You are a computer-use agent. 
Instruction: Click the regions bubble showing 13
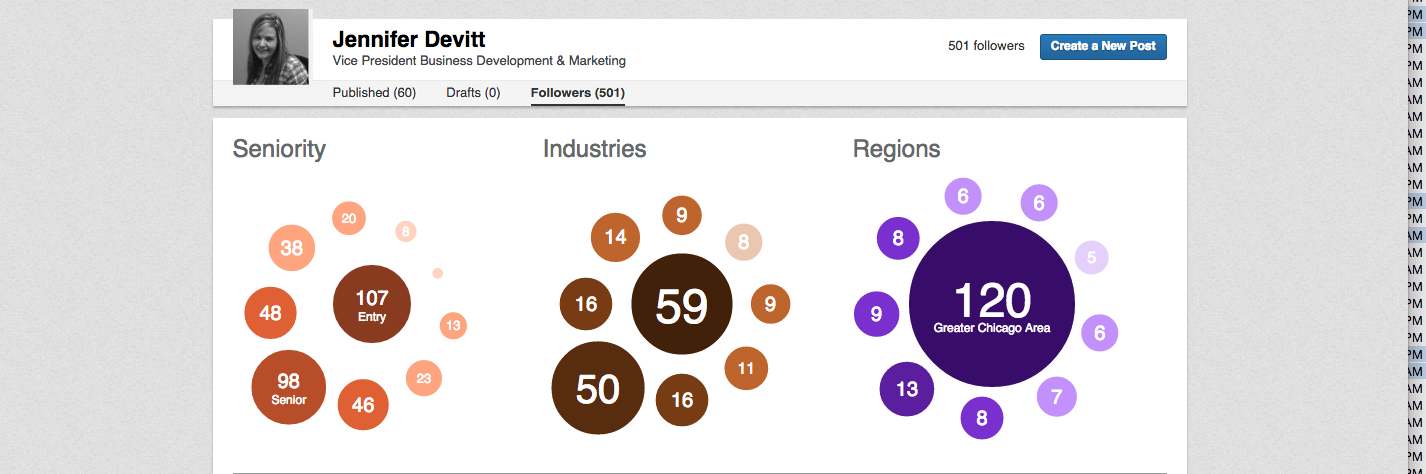pos(906,389)
